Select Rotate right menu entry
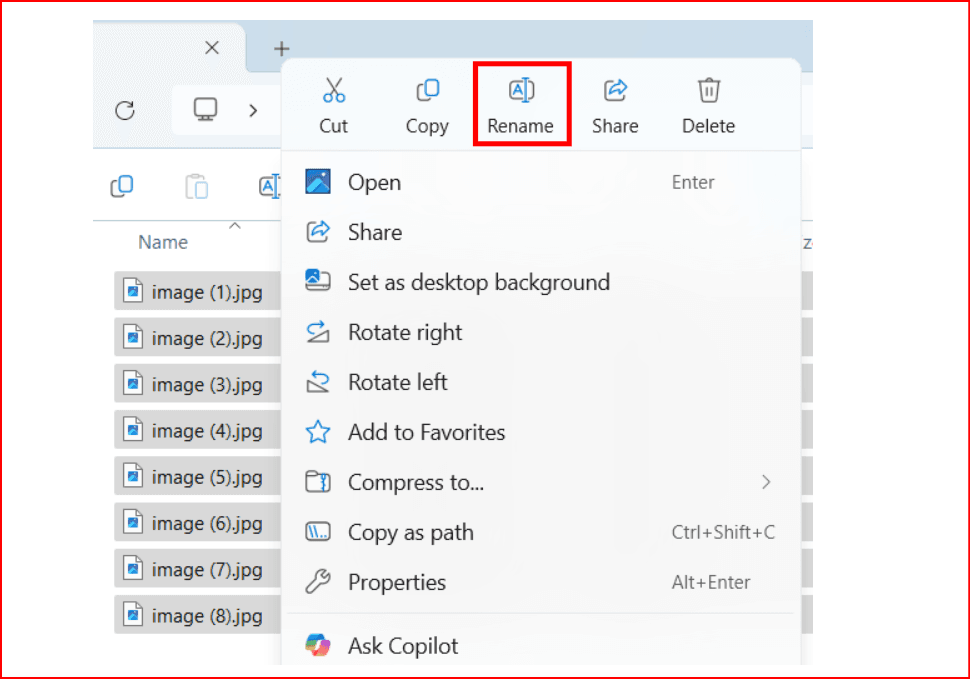This screenshot has width=970, height=679. point(405,332)
